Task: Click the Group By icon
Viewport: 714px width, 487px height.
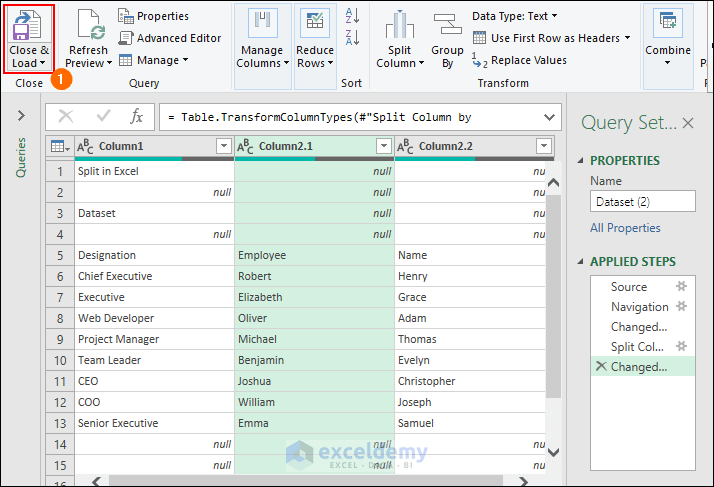Action: 447,25
